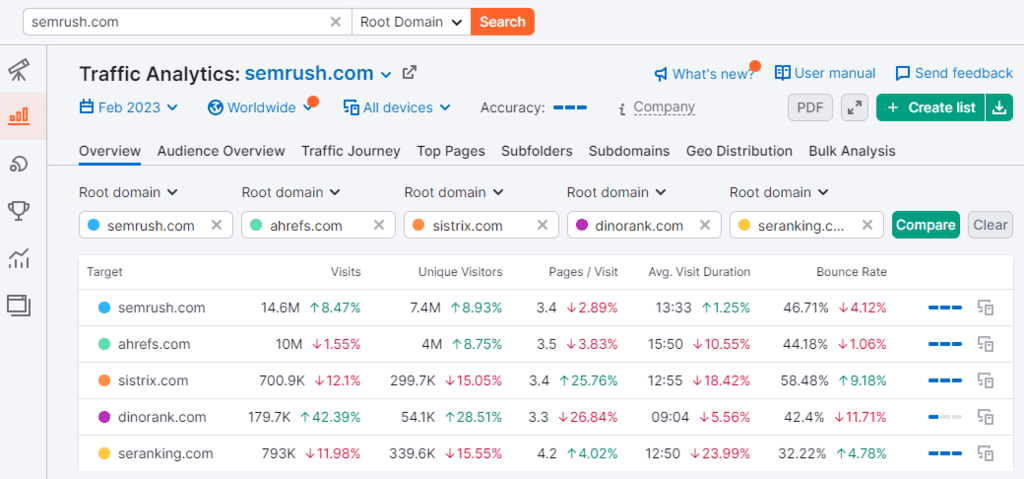This screenshot has width=1024, height=479.
Task: Open the window panel sidebar icon
Action: click(x=18, y=305)
